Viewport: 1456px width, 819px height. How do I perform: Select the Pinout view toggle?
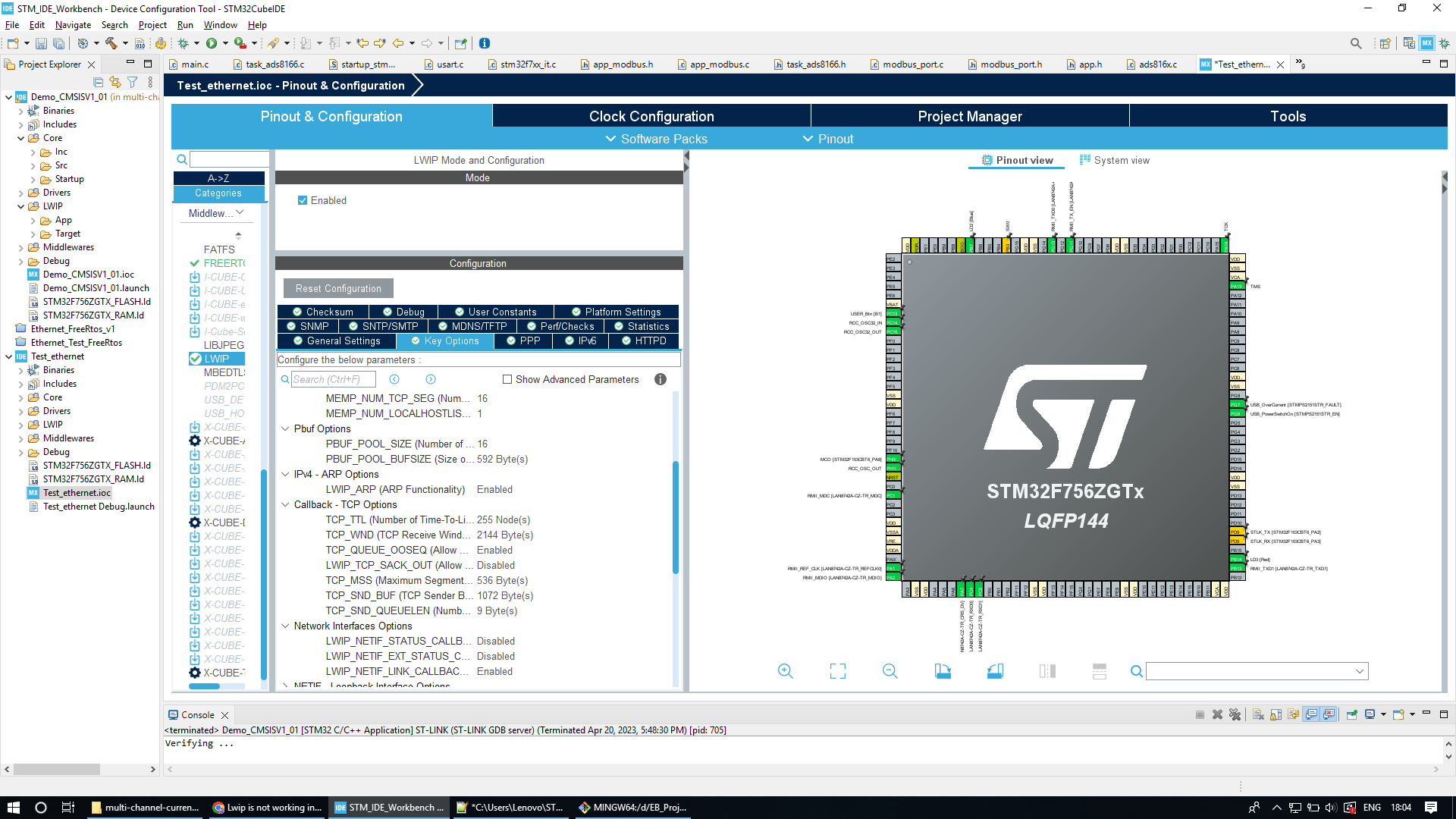pyautogui.click(x=1016, y=160)
